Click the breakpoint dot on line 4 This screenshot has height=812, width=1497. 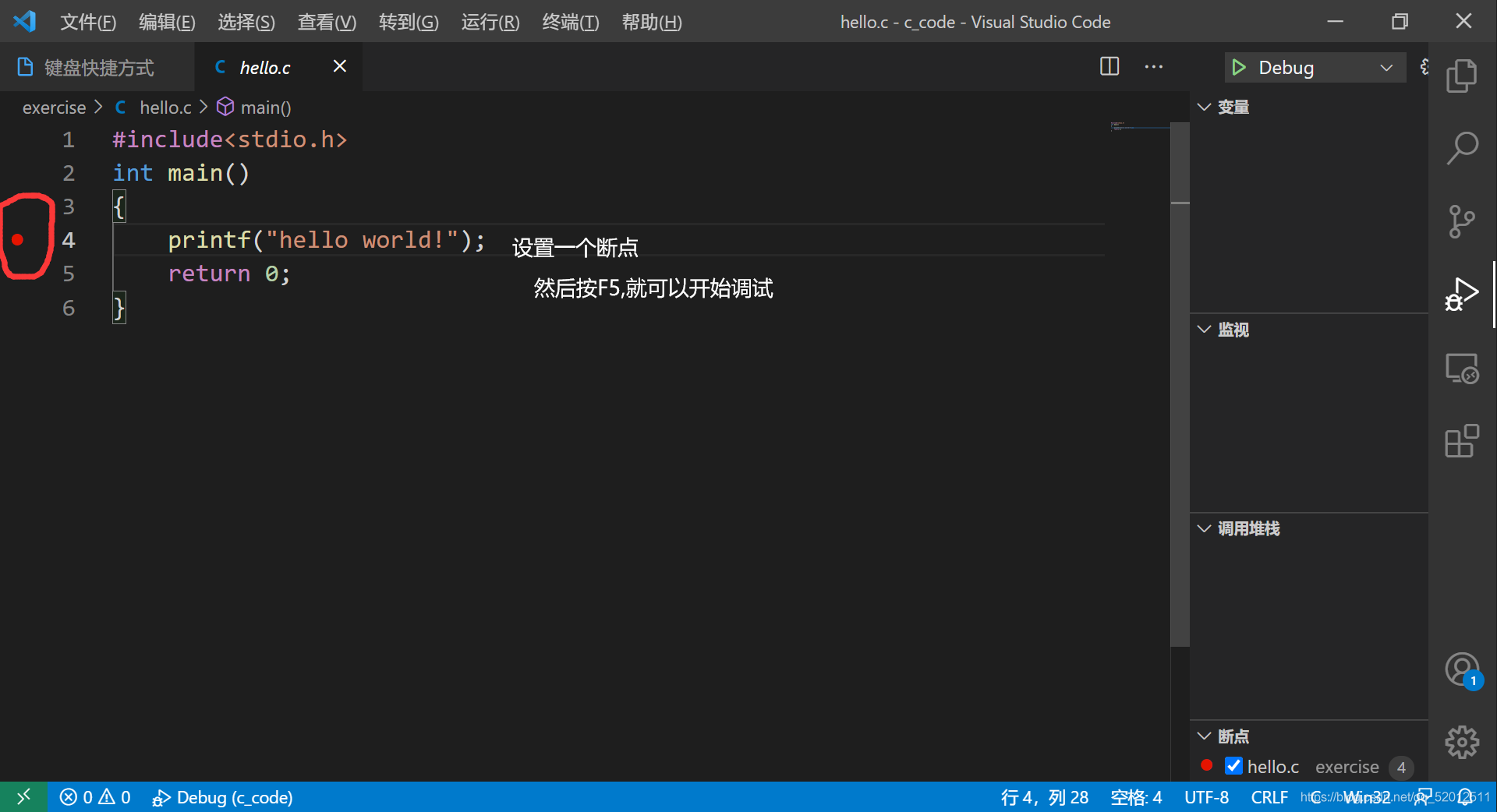pyautogui.click(x=18, y=240)
